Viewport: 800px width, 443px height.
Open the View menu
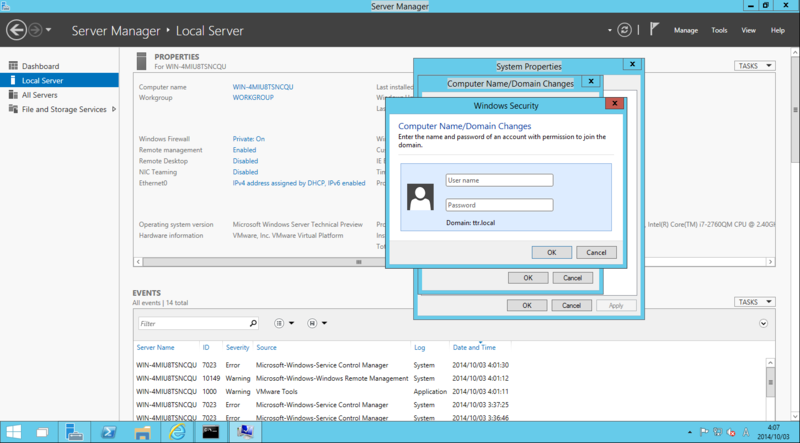[x=748, y=30]
